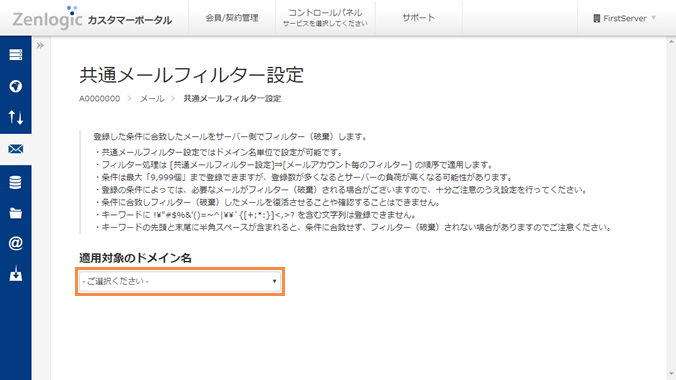Image resolution: width=676 pixels, height=380 pixels.
Task: Open the サポート menu
Action: (x=418, y=18)
